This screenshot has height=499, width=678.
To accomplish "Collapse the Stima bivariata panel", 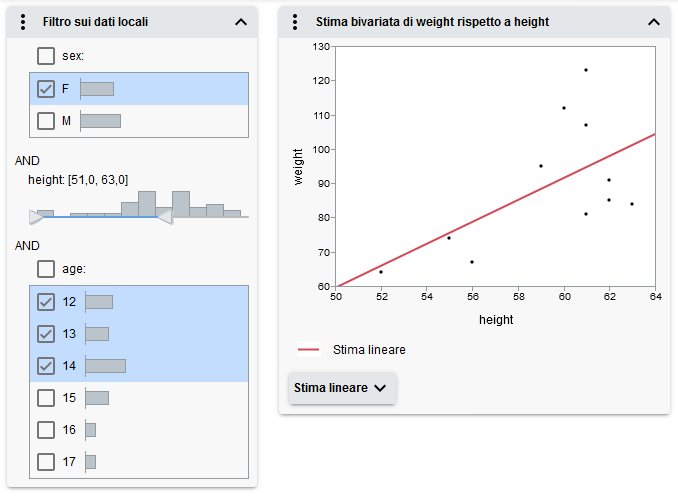I will [x=654, y=21].
